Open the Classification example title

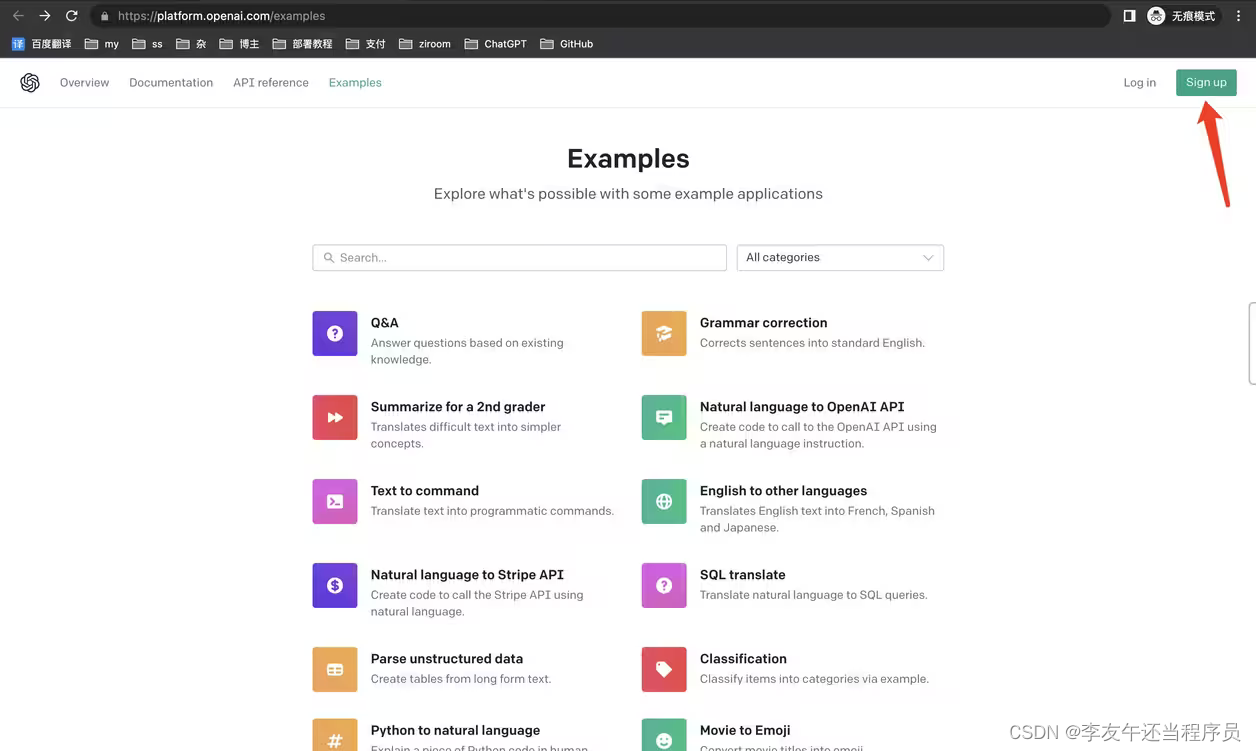pyautogui.click(x=743, y=659)
